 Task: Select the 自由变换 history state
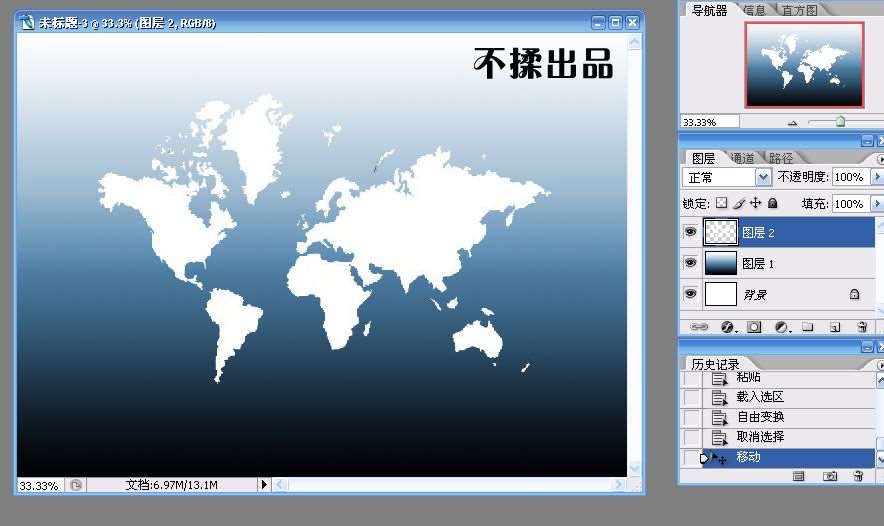[760, 417]
